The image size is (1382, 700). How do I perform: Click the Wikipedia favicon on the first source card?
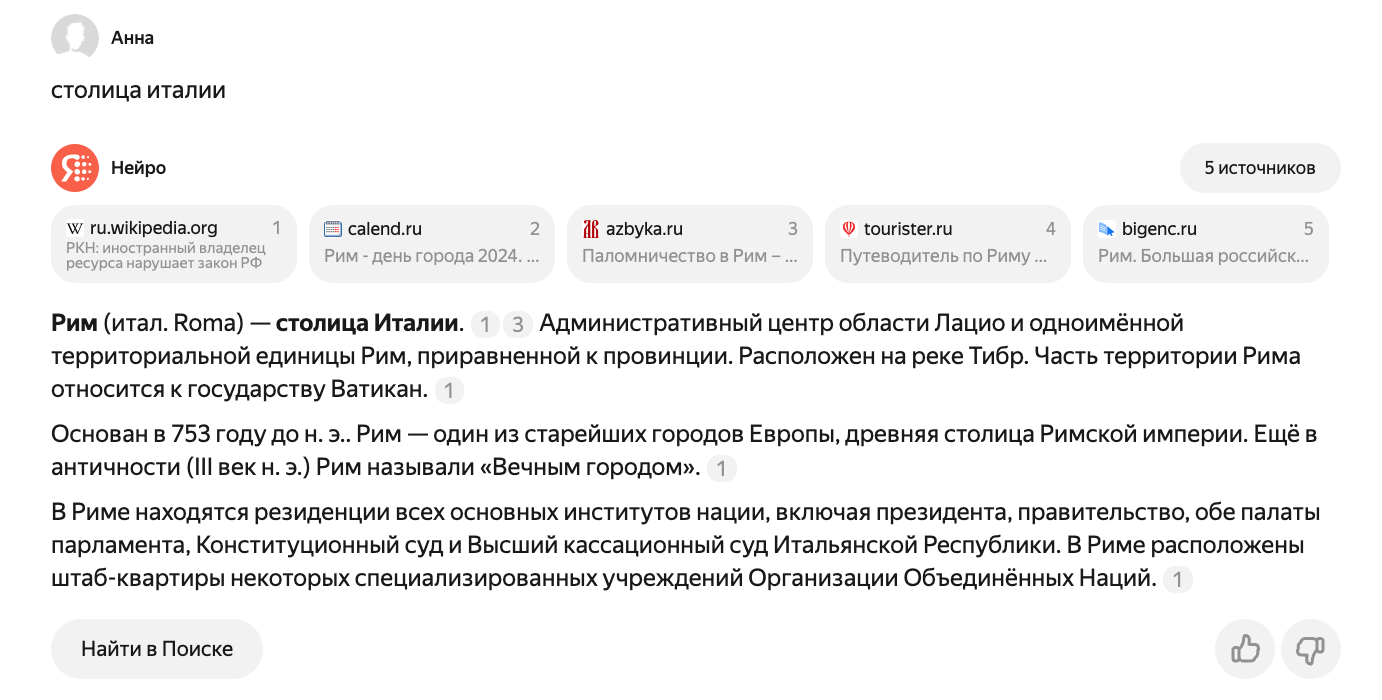pyautogui.click(x=73, y=228)
